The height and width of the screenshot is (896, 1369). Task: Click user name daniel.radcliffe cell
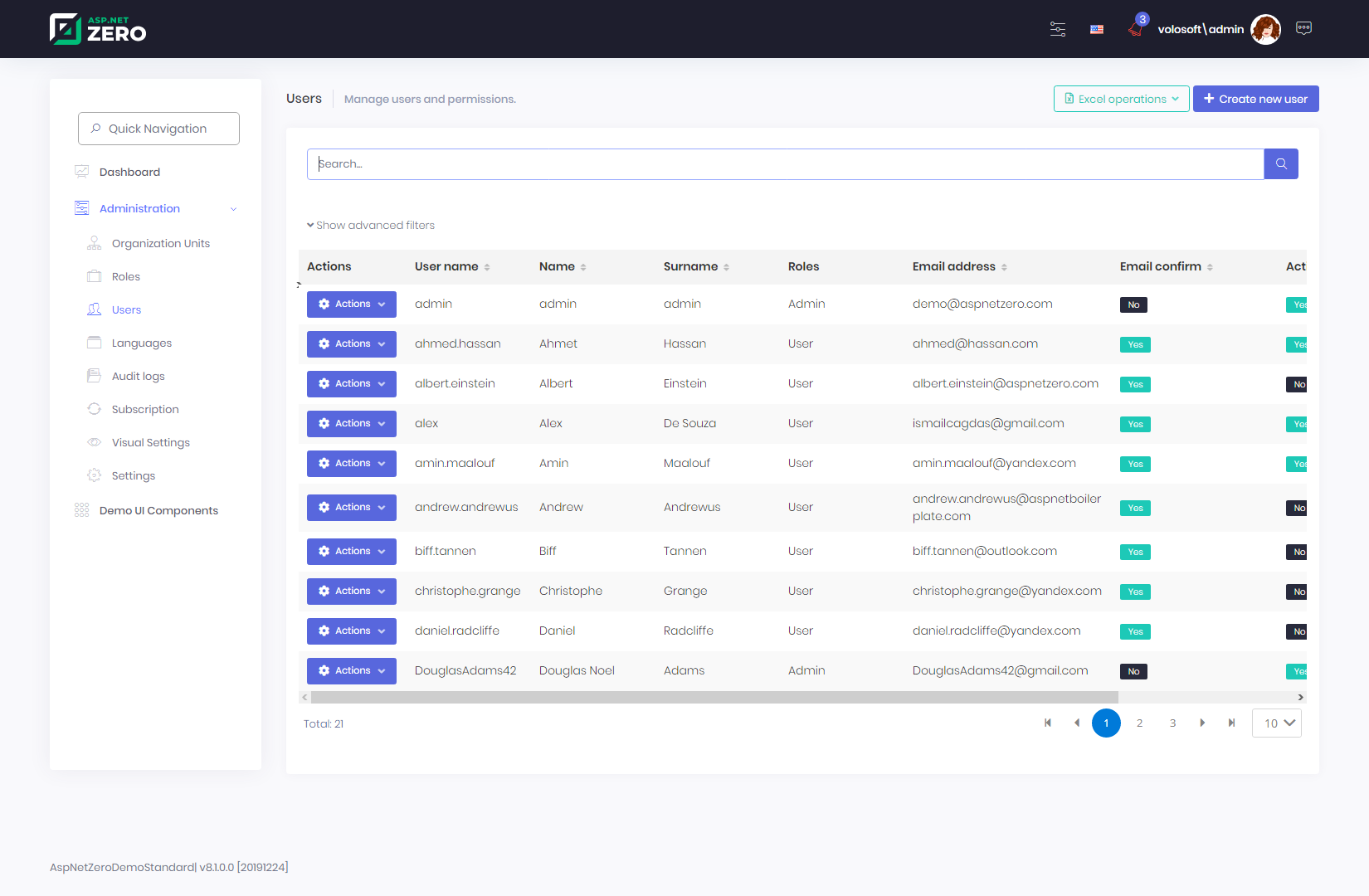[457, 631]
